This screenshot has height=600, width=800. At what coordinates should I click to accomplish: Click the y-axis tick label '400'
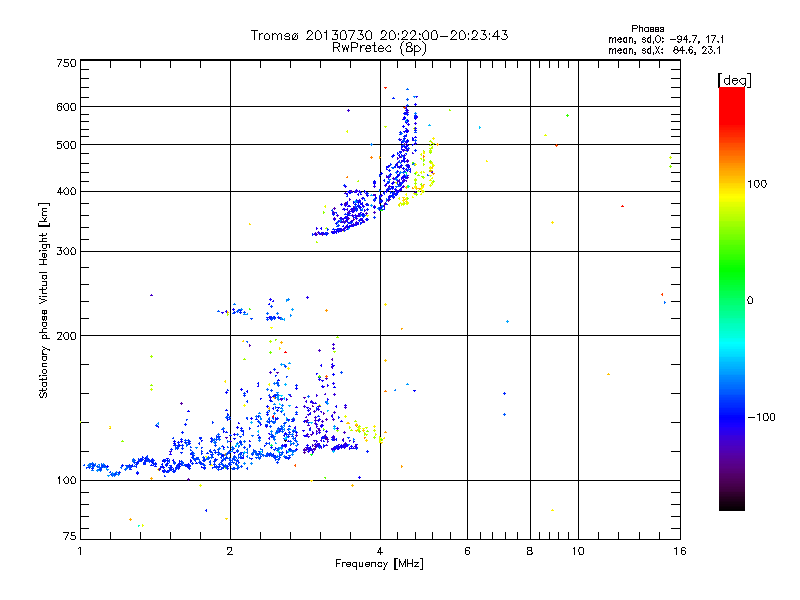click(x=66, y=192)
